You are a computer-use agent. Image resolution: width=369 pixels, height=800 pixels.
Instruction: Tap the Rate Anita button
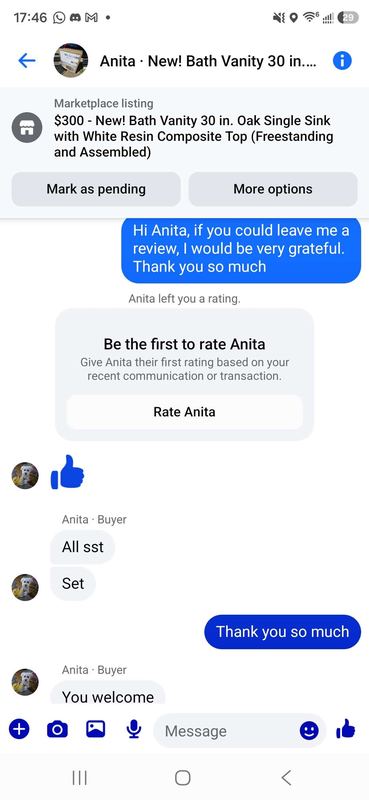pos(184,412)
